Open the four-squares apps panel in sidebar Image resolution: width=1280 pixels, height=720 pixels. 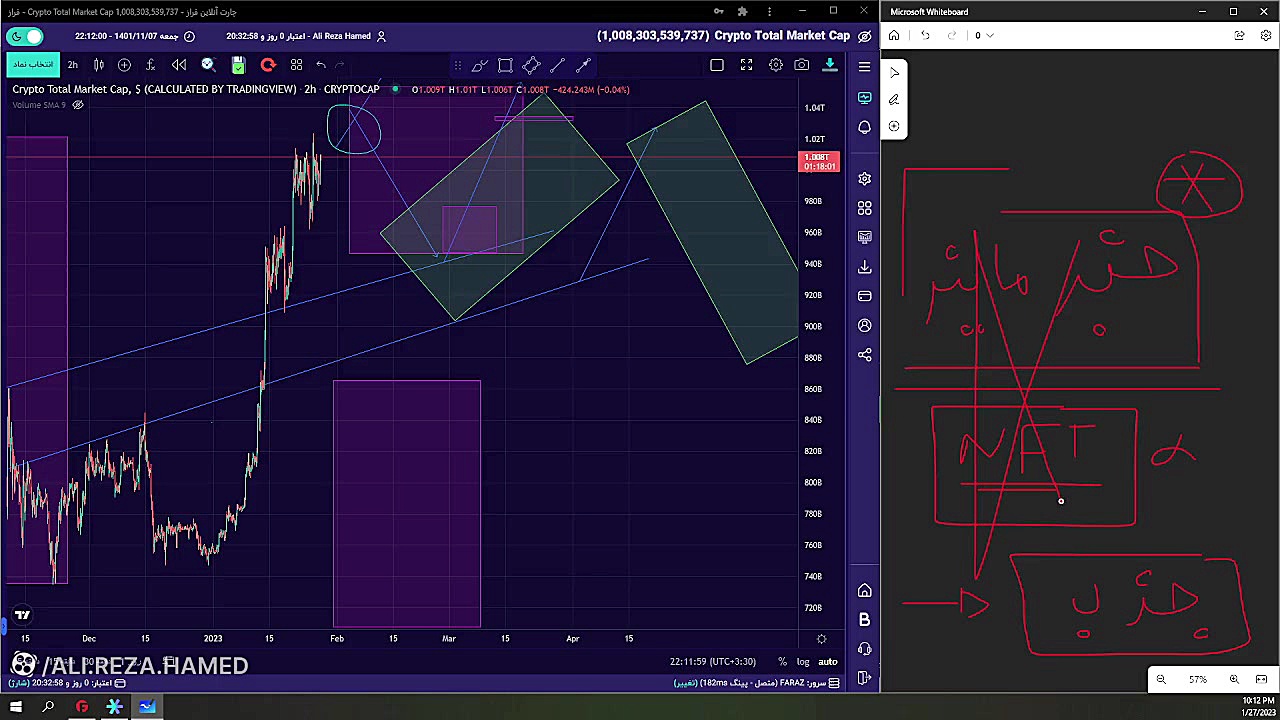(864, 208)
